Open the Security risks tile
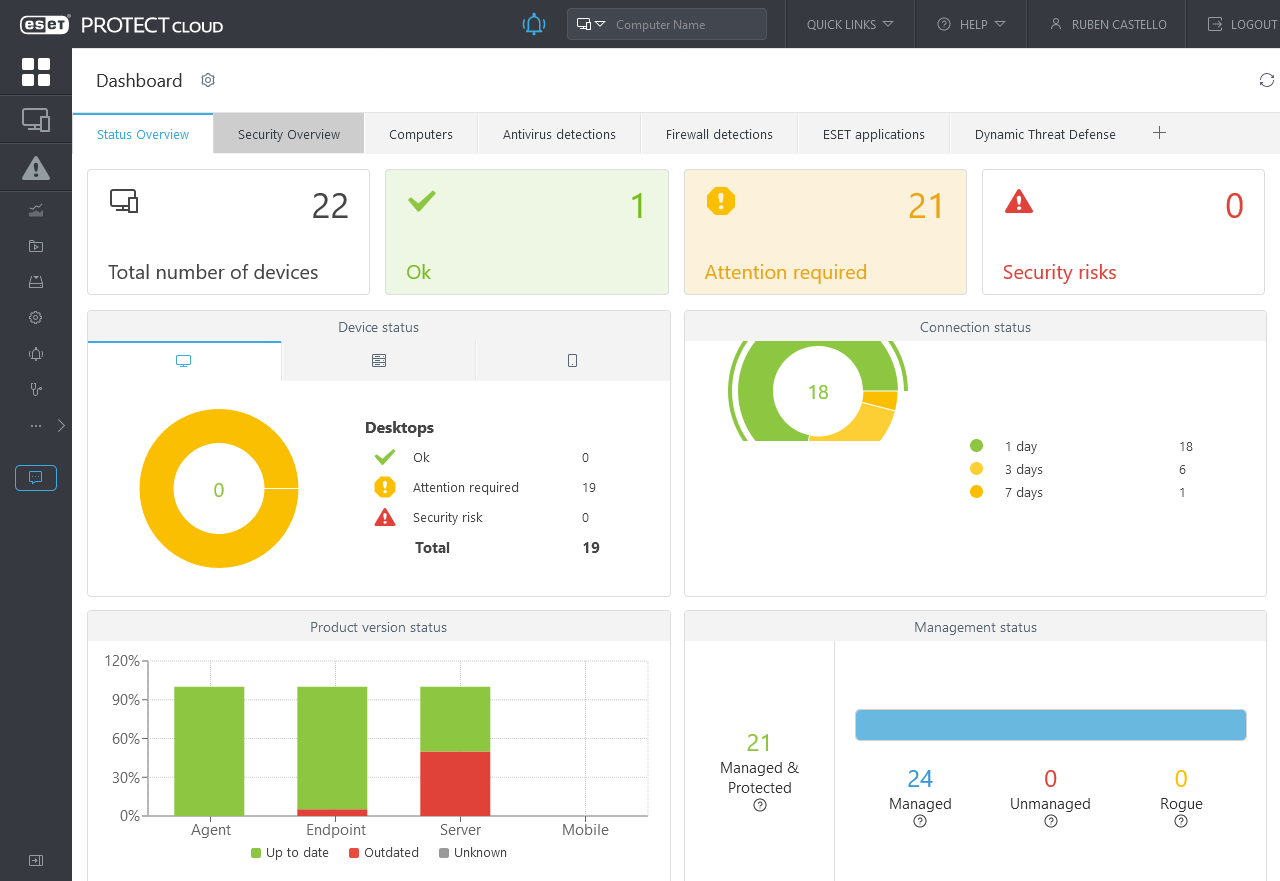The height and width of the screenshot is (881, 1280). (1123, 232)
